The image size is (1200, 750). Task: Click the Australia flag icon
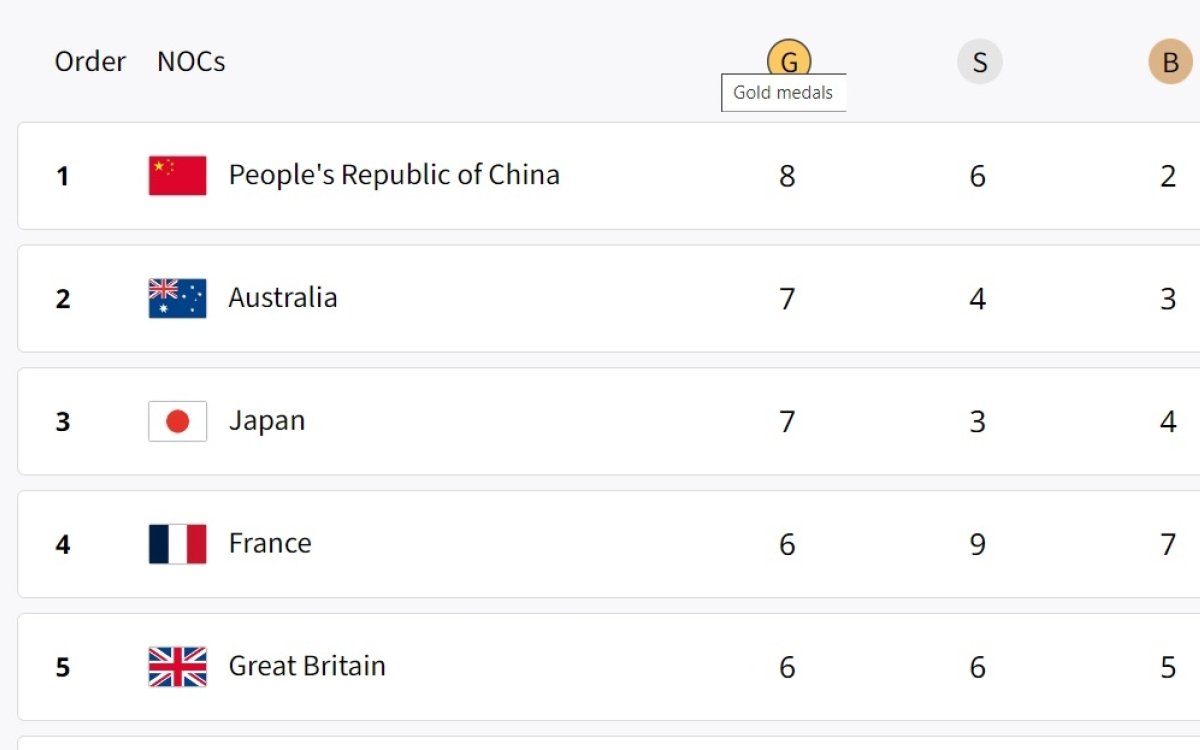[x=177, y=298]
